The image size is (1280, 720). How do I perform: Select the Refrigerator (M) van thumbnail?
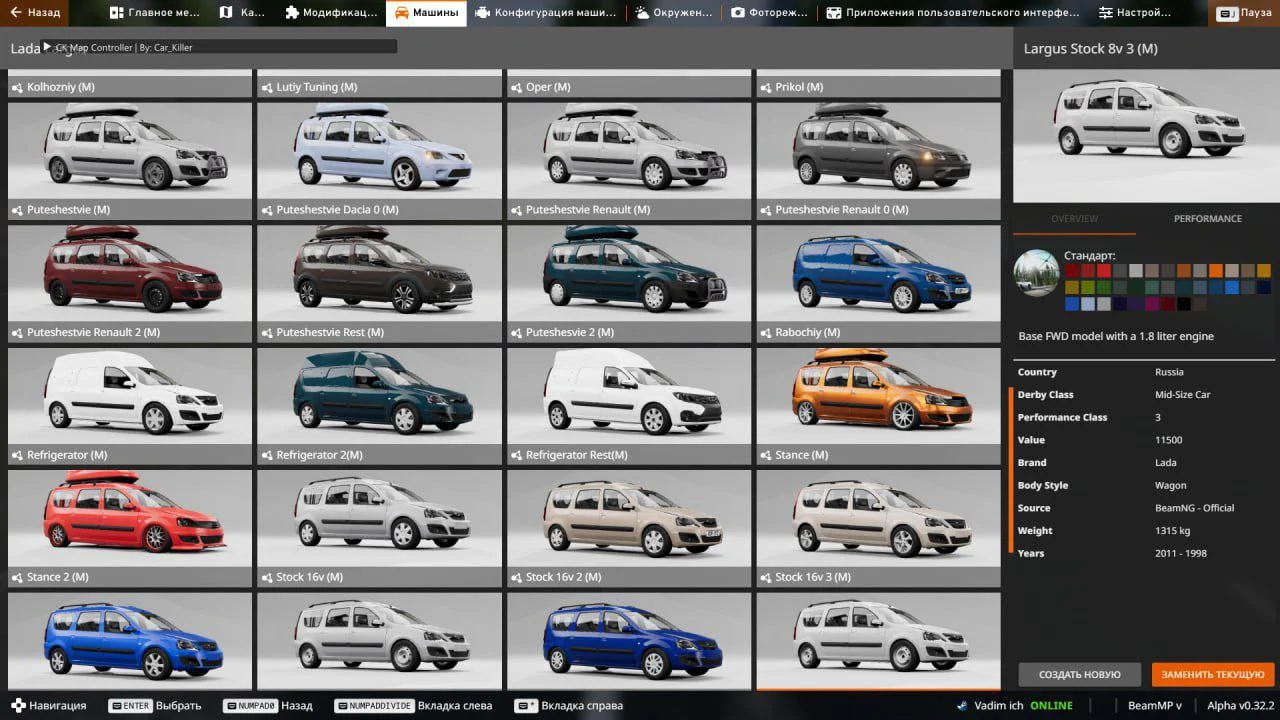click(129, 395)
